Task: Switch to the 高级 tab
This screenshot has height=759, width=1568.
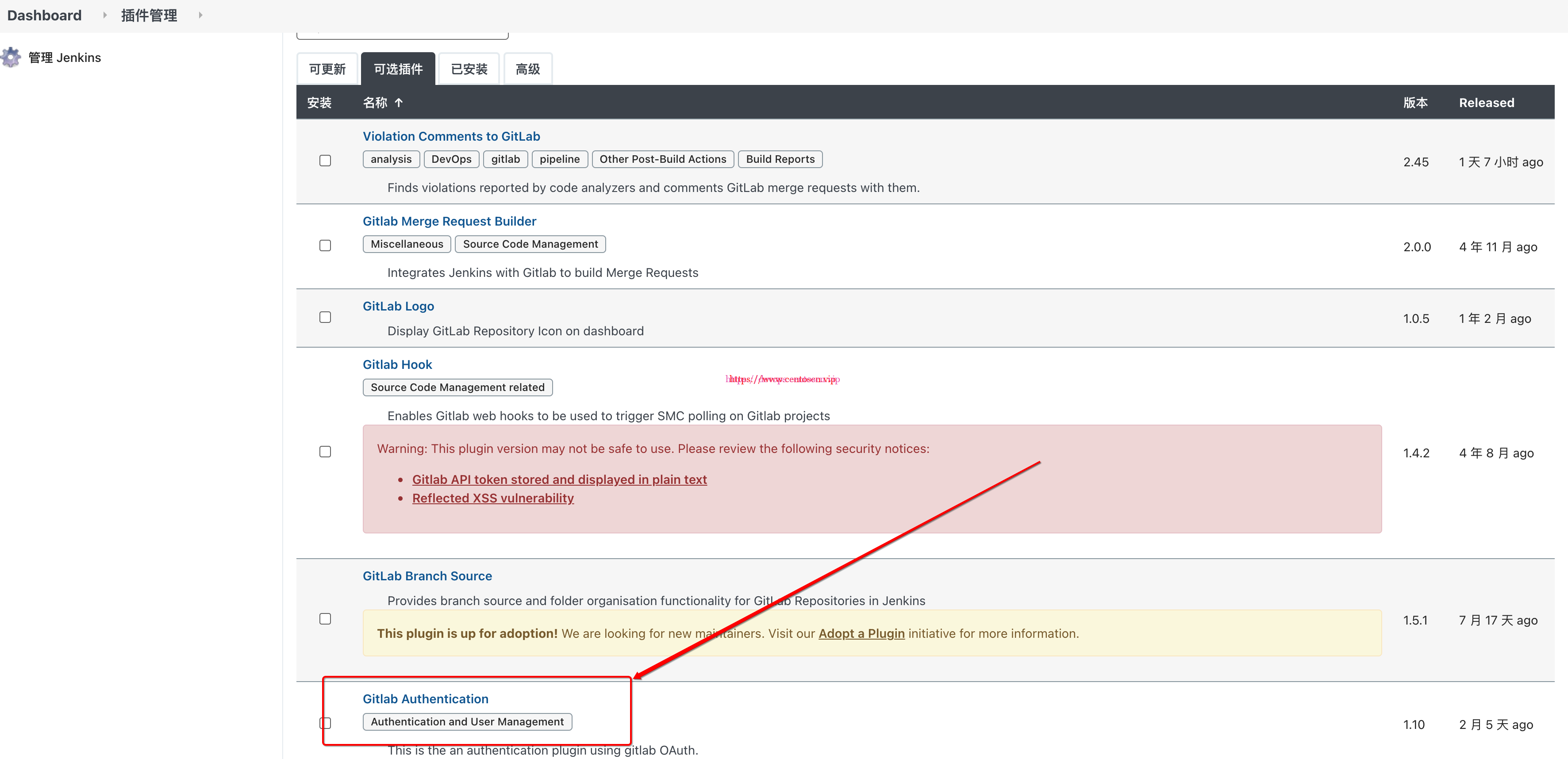Action: click(x=527, y=69)
